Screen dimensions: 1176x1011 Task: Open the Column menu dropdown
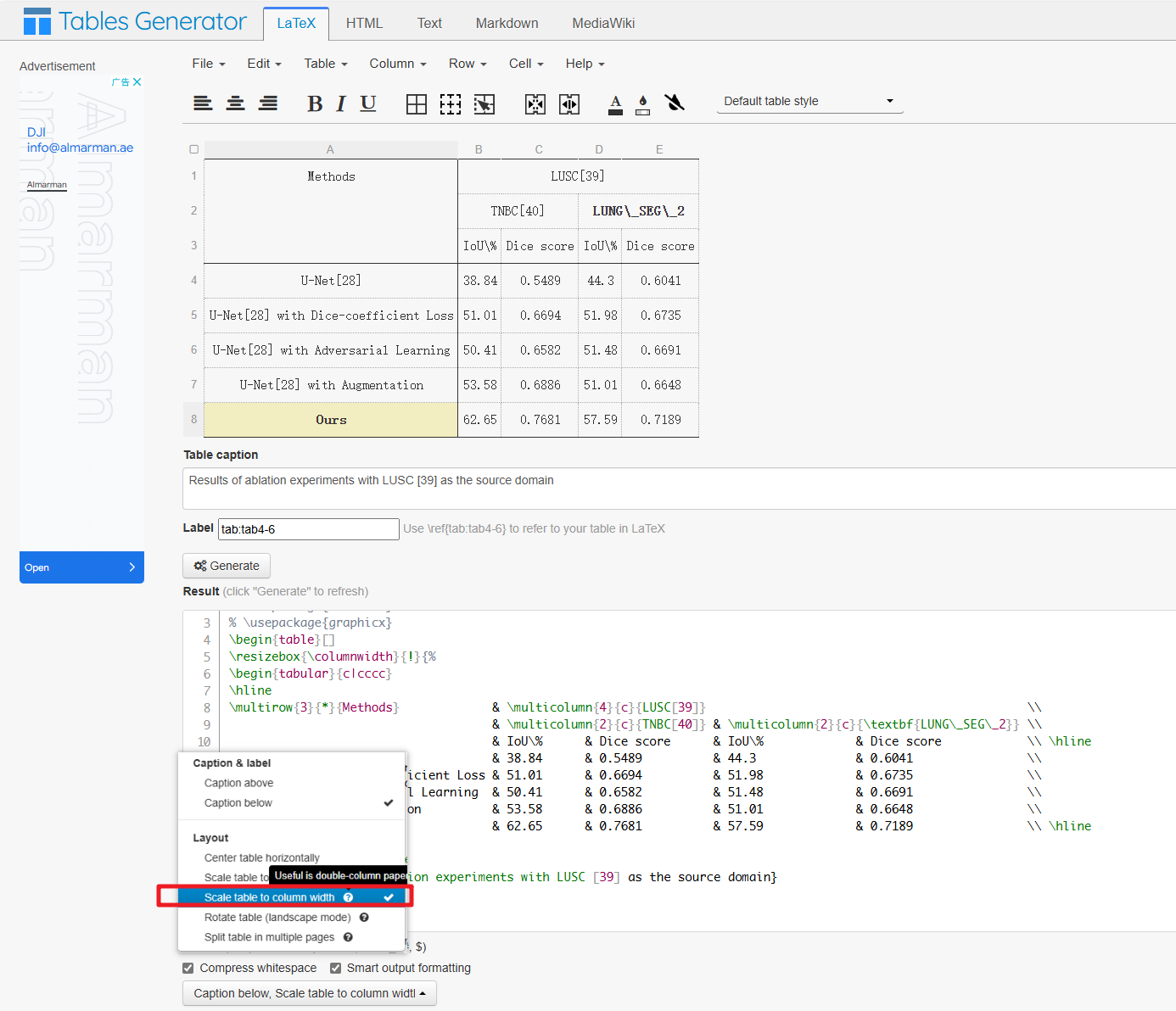point(398,64)
